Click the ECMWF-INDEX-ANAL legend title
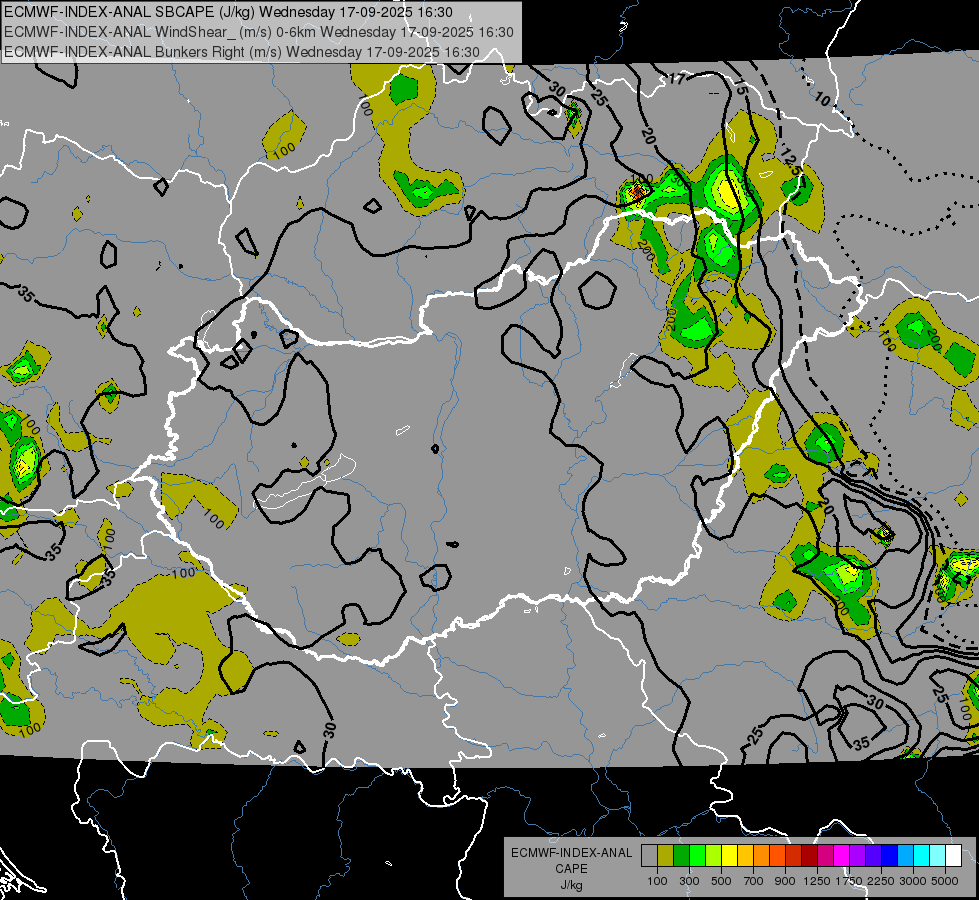This screenshot has width=979, height=900. coord(571,853)
